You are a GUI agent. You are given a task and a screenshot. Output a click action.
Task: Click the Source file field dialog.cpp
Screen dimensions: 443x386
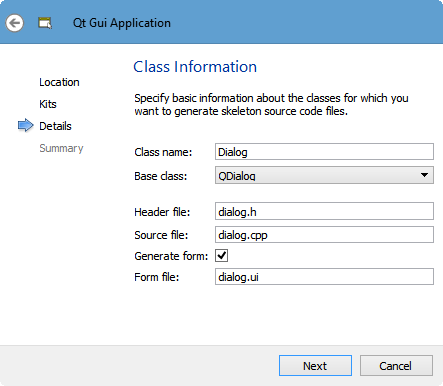point(324,235)
